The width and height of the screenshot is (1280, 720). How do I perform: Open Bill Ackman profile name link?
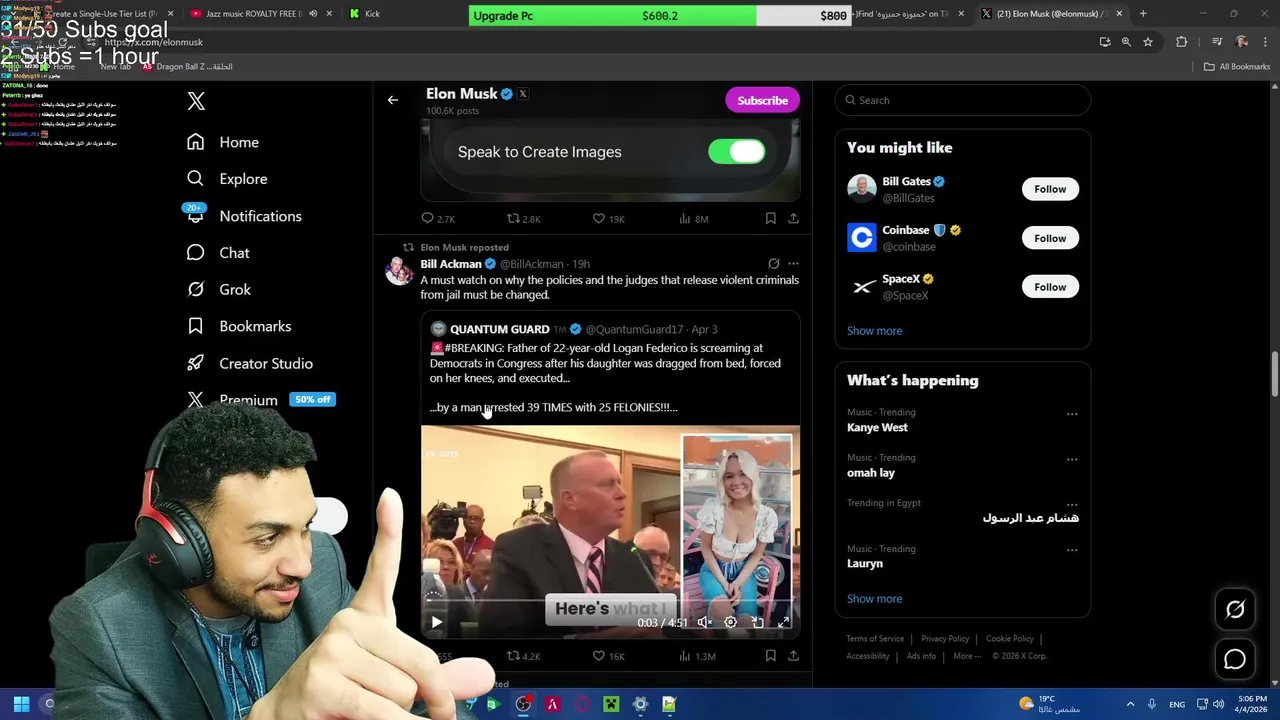[x=451, y=264]
